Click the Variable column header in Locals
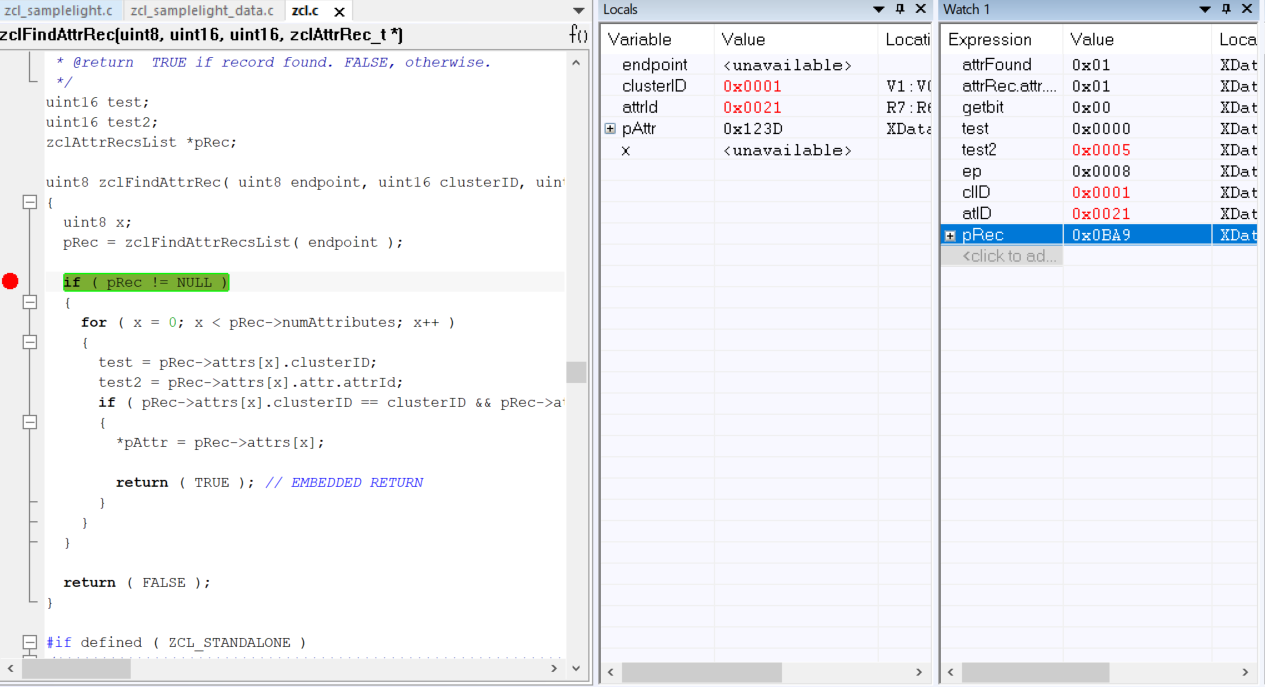The height and width of the screenshot is (687, 1265). (640, 40)
